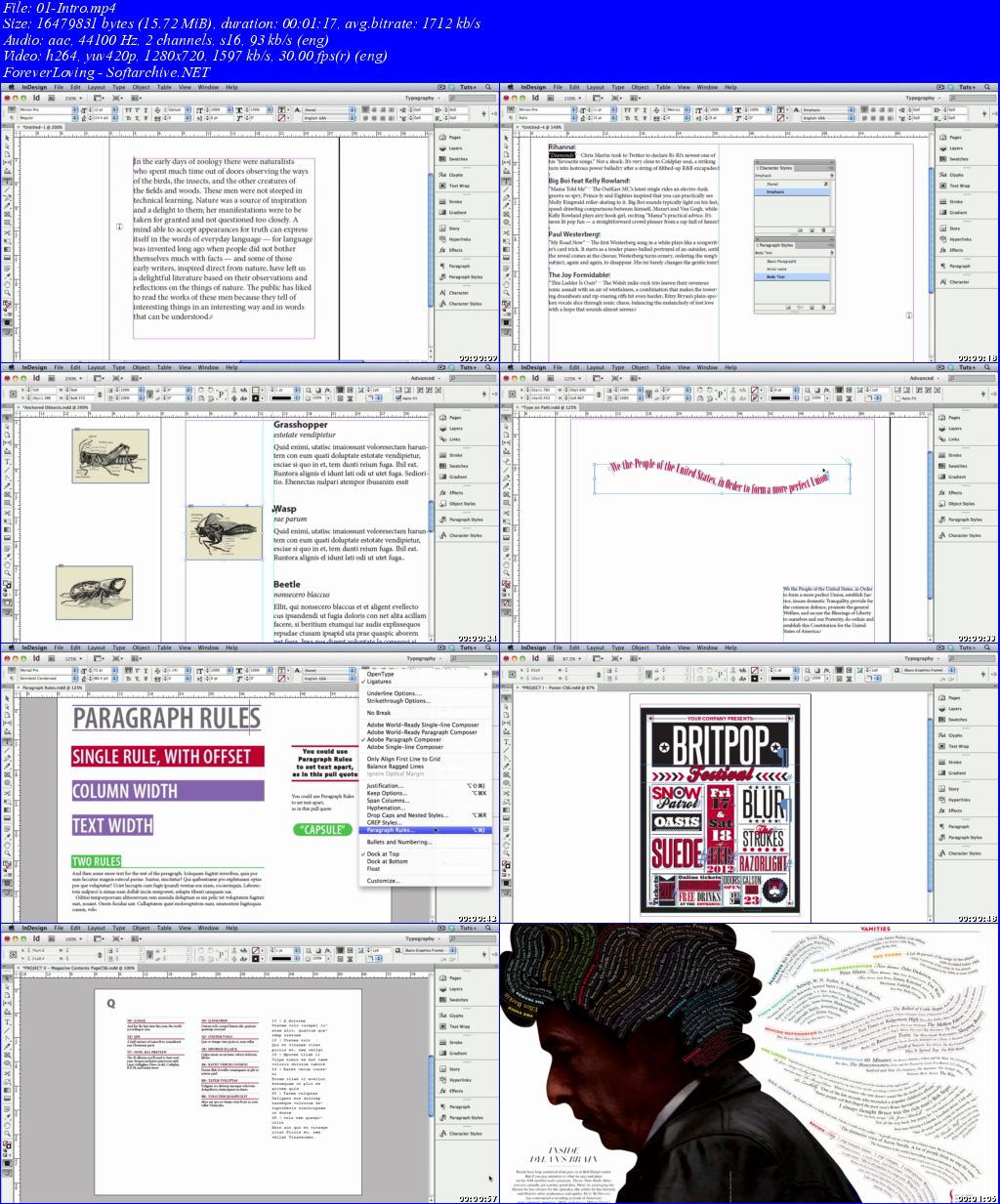Viewport: 1000px width, 1204px height.
Task: Open the 200% zoom dropdown in zoology window
Action: click(x=74, y=99)
